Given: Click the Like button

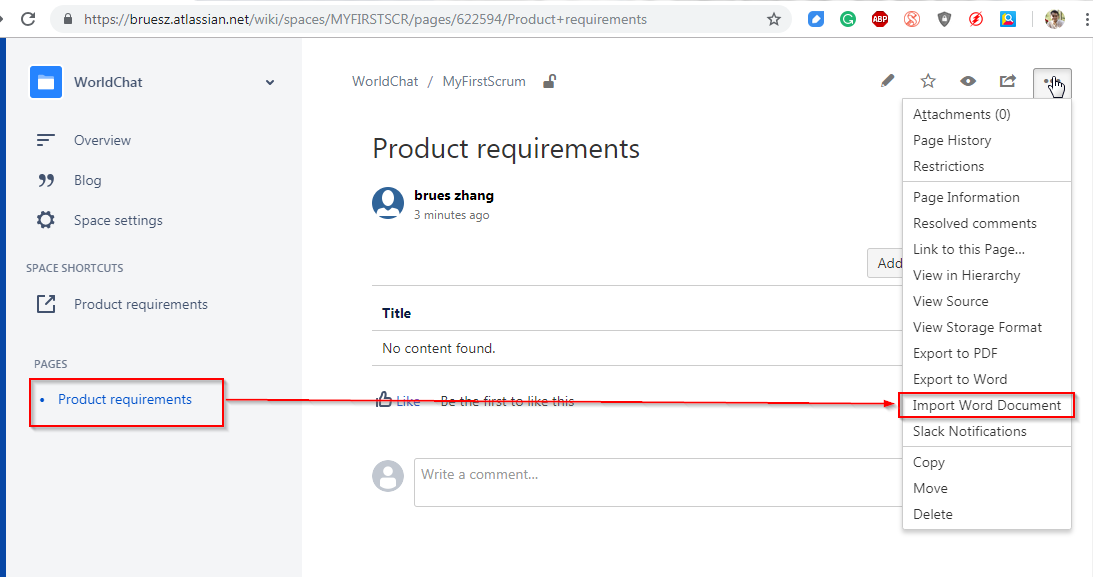Looking at the screenshot, I should click(x=398, y=401).
